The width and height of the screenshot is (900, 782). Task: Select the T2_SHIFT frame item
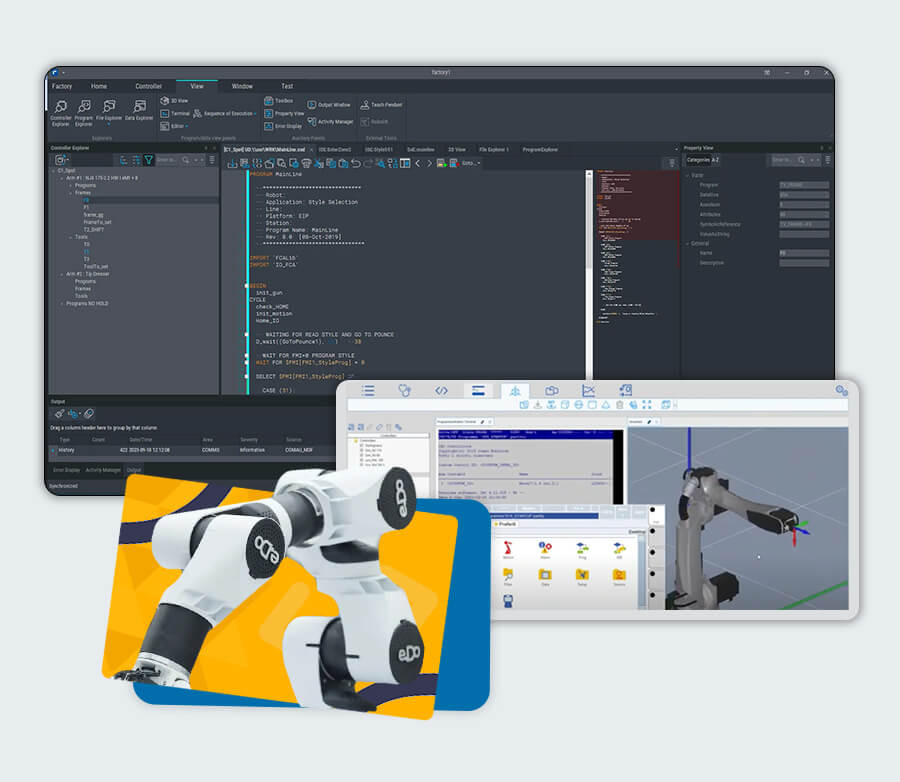pyautogui.click(x=94, y=229)
